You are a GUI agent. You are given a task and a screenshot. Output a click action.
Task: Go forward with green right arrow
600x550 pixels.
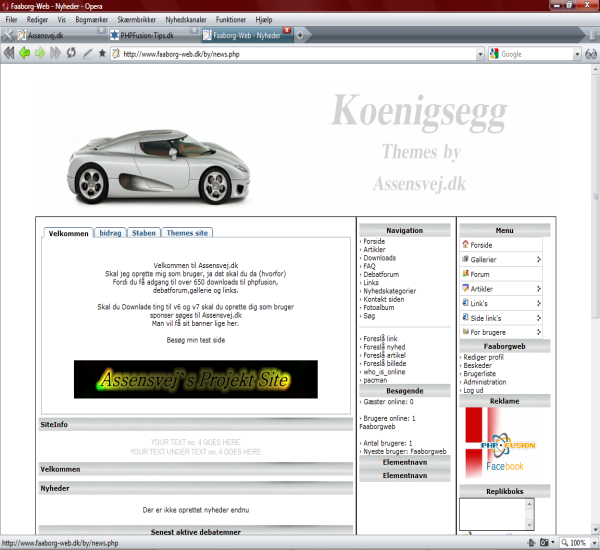point(40,53)
